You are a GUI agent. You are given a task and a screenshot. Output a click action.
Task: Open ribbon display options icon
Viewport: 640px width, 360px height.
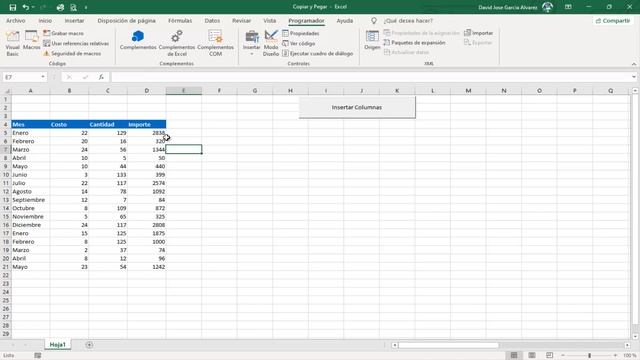point(568,7)
